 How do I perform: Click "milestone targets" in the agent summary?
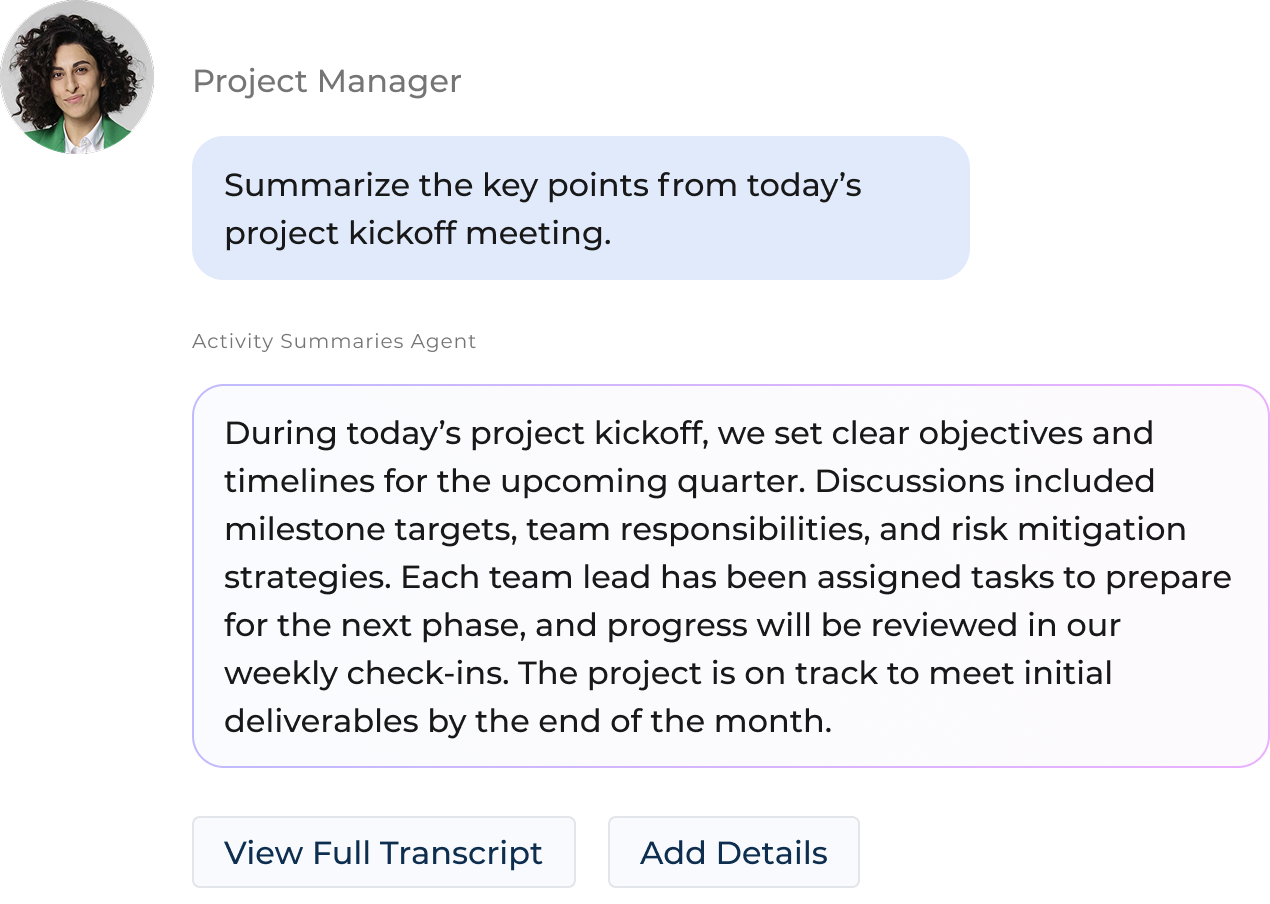[x=370, y=530]
